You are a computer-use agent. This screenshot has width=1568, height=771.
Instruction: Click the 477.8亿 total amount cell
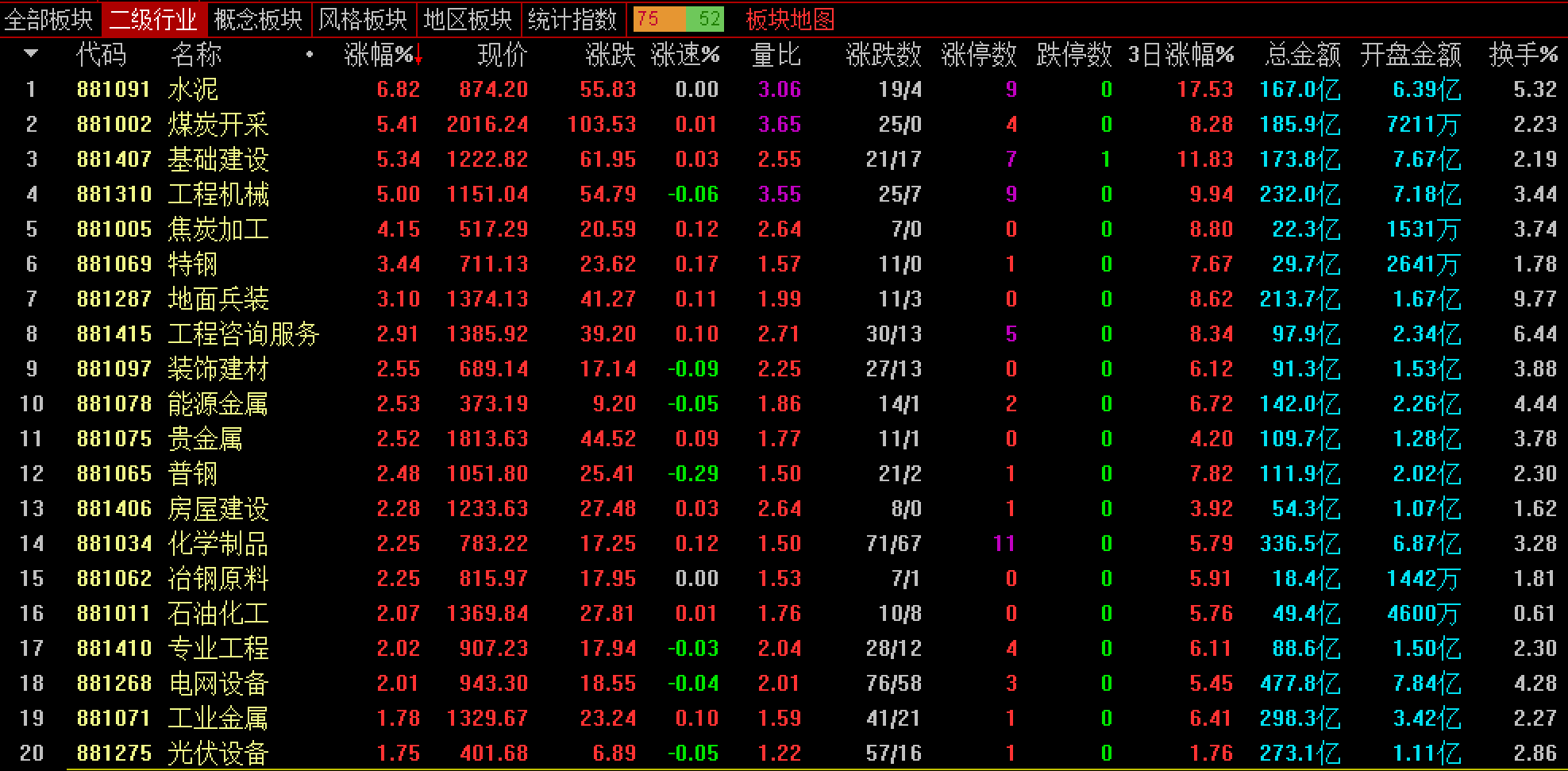(1300, 684)
